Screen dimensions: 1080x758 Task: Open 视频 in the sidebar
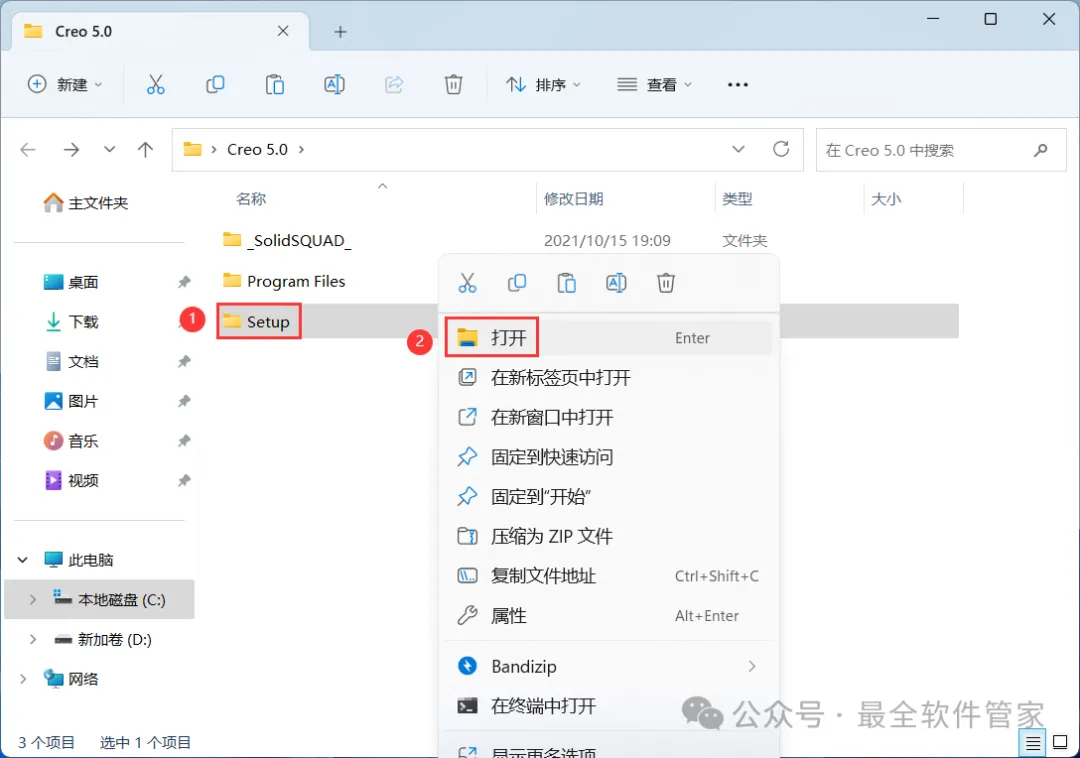coord(72,481)
